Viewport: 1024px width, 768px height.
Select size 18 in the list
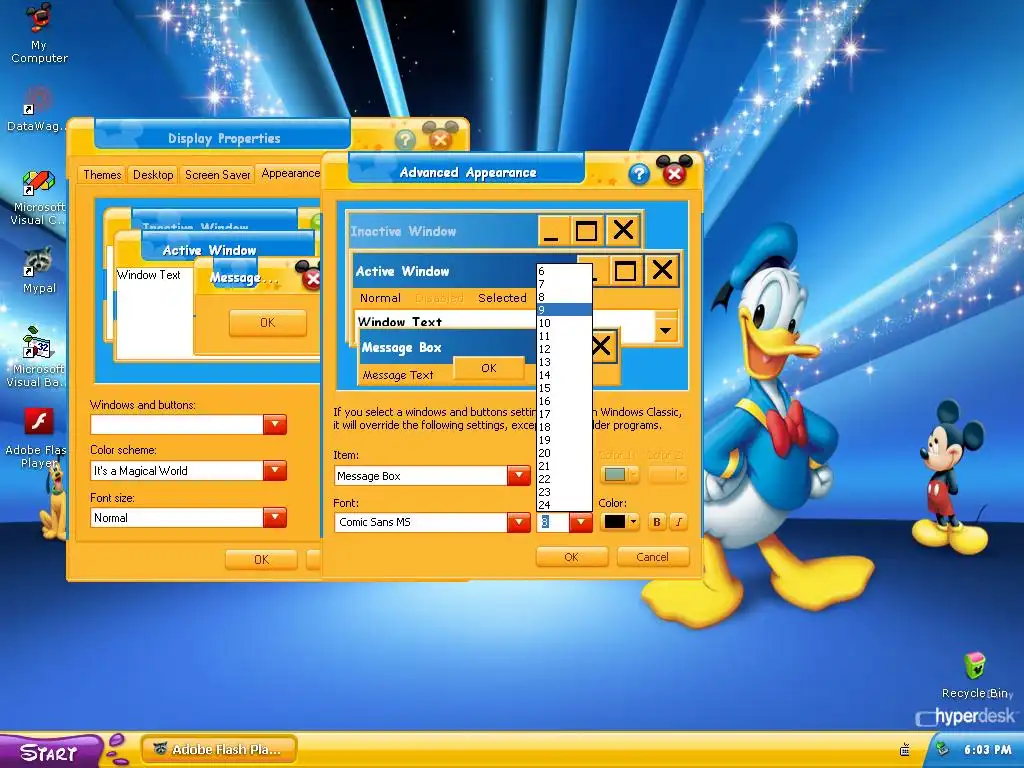564,426
